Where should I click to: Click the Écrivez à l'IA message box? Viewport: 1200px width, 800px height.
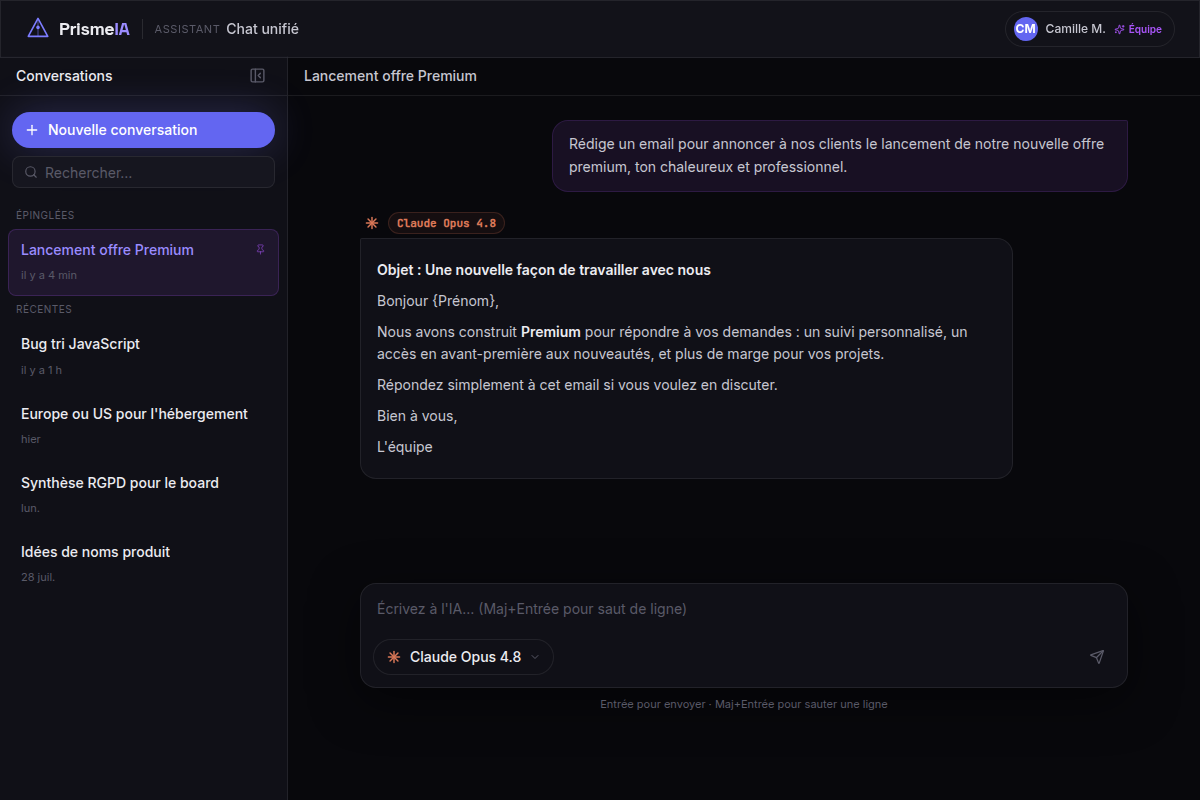(743, 609)
